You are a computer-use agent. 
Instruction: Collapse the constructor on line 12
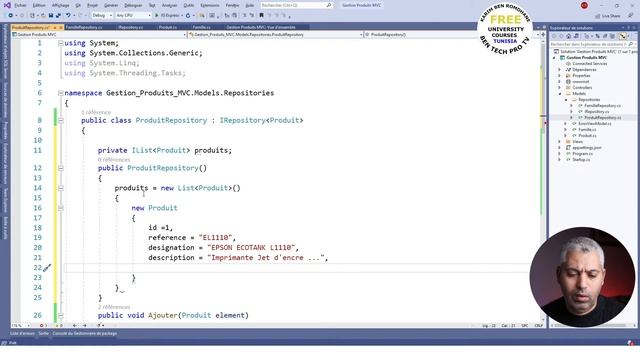pos(61,168)
